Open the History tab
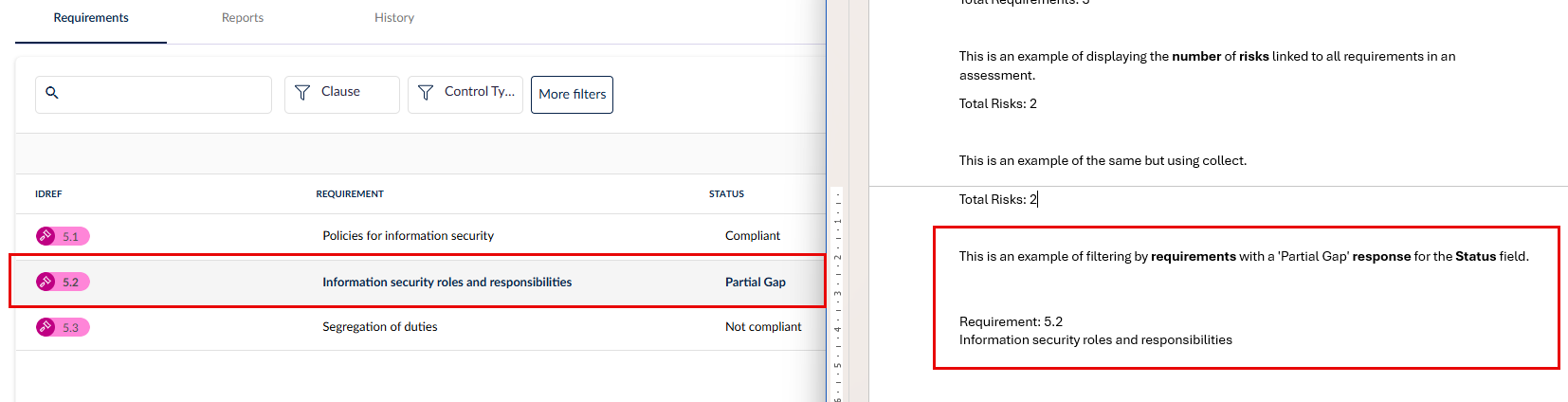Viewport: 1568px width, 402px height. tap(394, 18)
